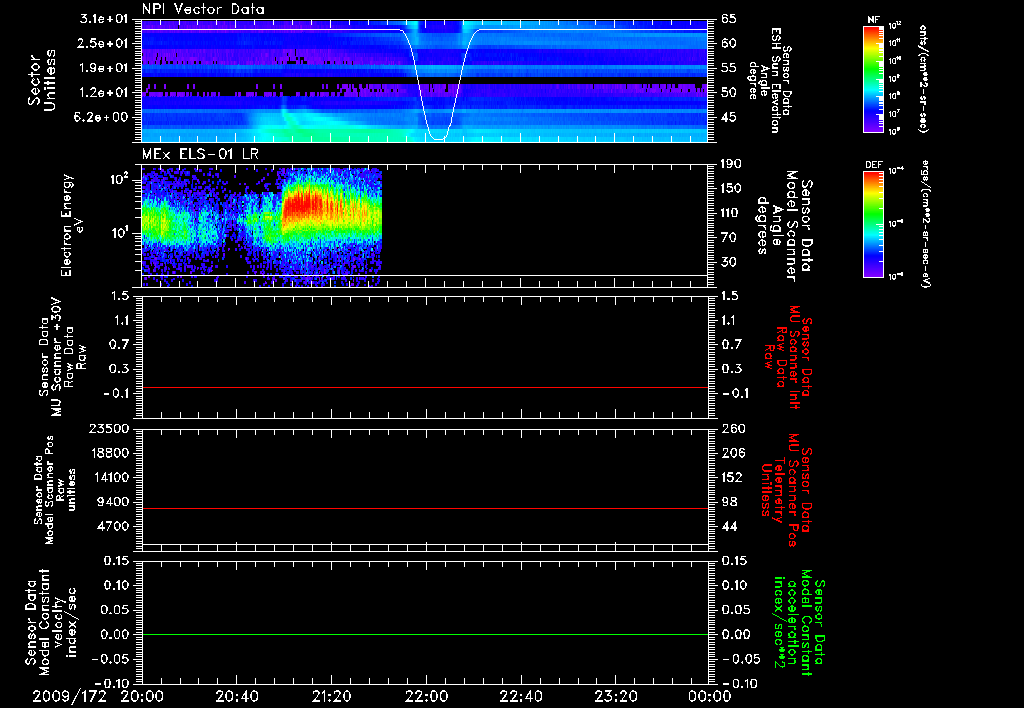Click the "1.9e+01" sector tick value
The width and height of the screenshot is (1024, 708).
point(104,68)
